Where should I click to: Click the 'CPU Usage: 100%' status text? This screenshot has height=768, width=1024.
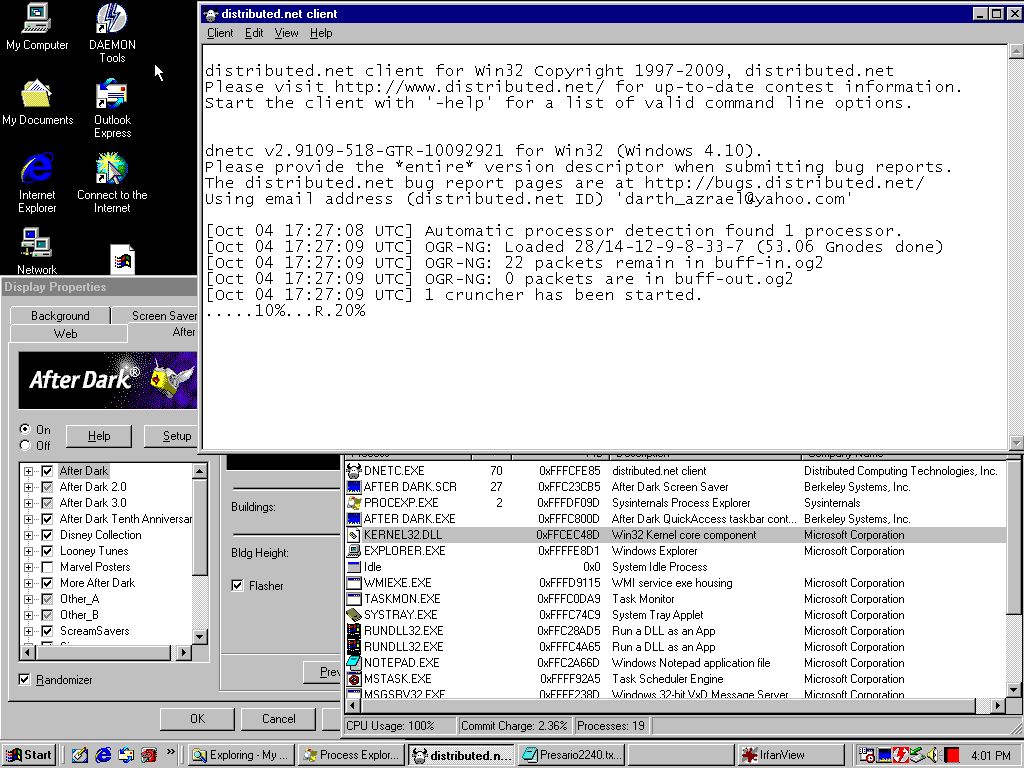tap(390, 726)
